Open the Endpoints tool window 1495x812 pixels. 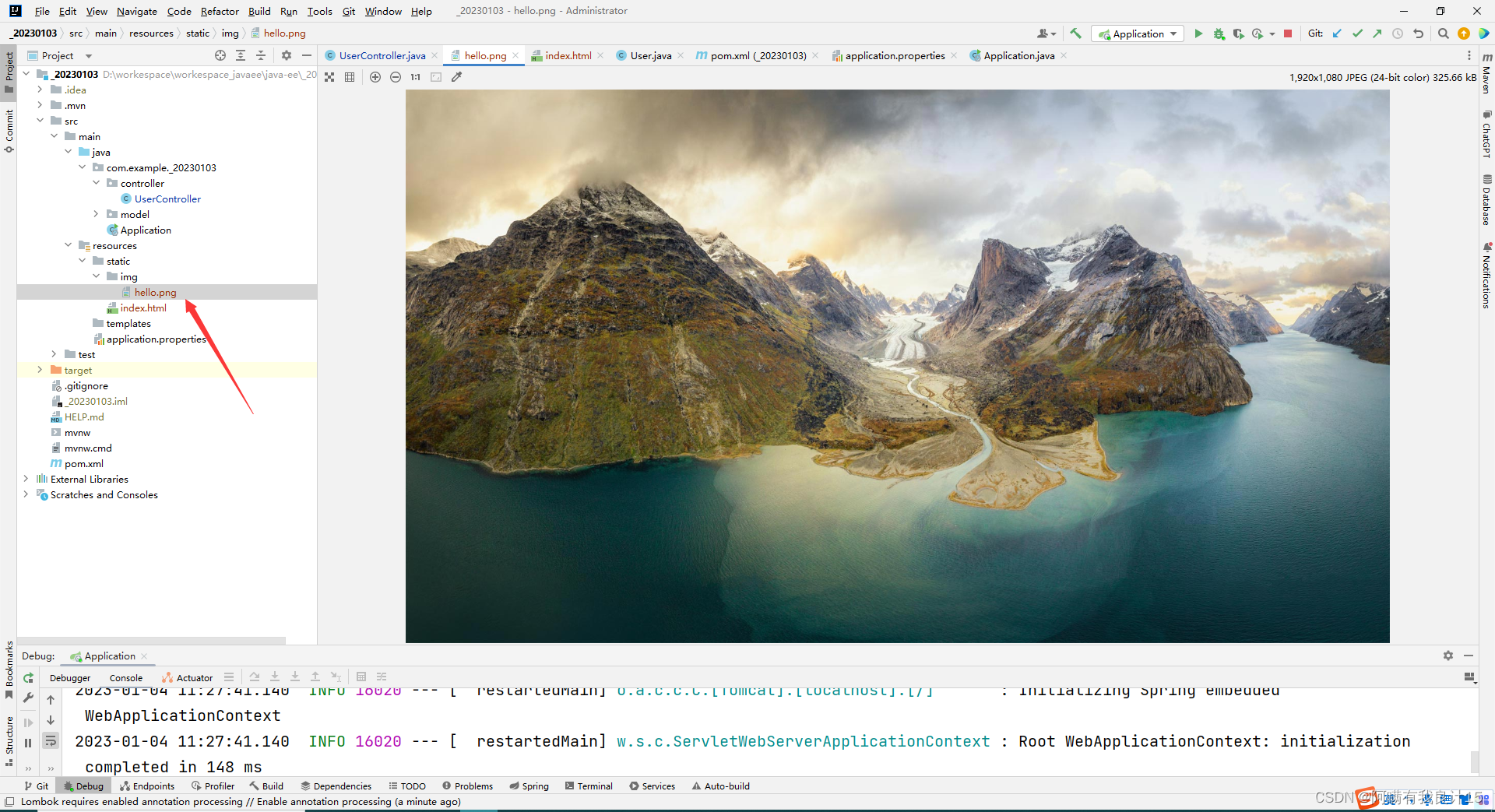point(147,786)
